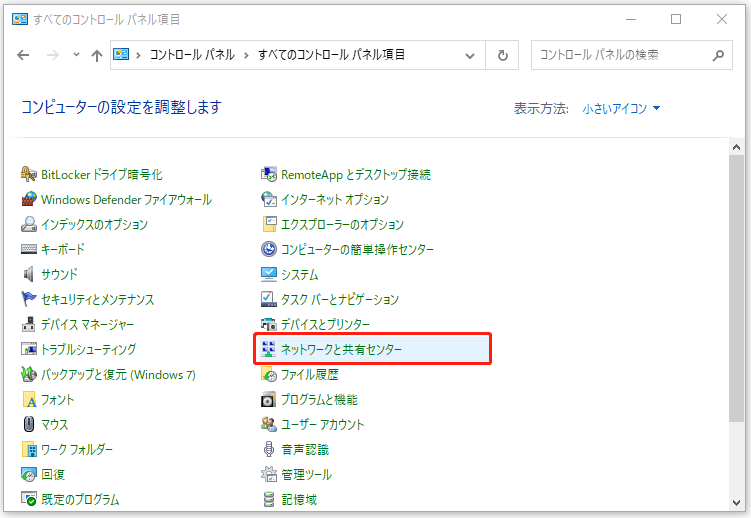This screenshot has height=518, width=751.
Task: Click the scrollbar up arrow
Action: click(x=737, y=147)
